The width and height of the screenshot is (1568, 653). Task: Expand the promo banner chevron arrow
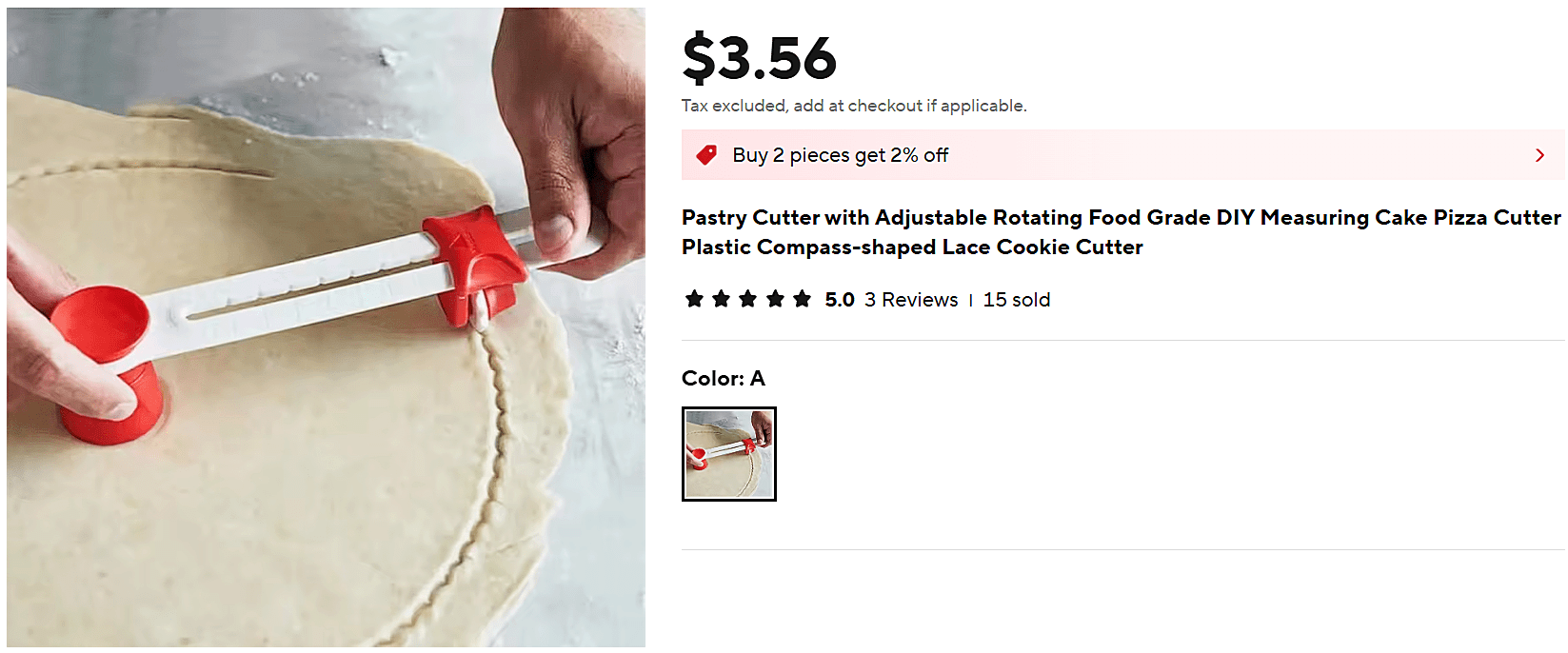point(1539,155)
